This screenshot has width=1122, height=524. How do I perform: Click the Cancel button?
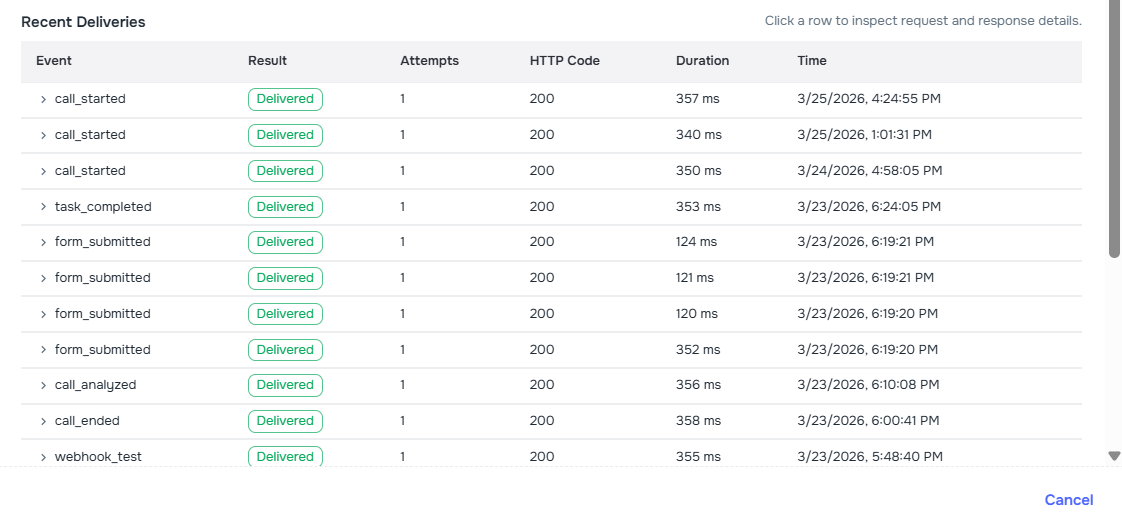pos(1068,500)
